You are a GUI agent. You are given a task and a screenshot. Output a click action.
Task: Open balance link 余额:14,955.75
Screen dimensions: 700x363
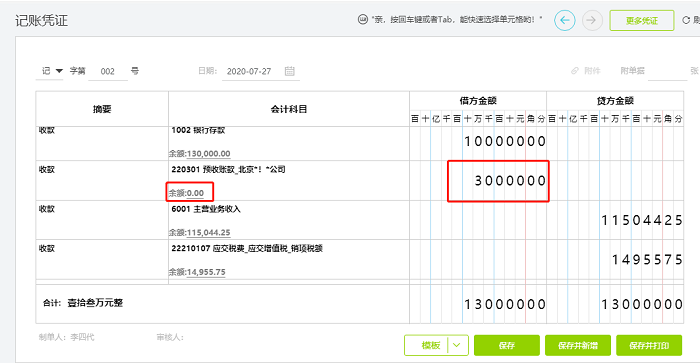click(197, 272)
